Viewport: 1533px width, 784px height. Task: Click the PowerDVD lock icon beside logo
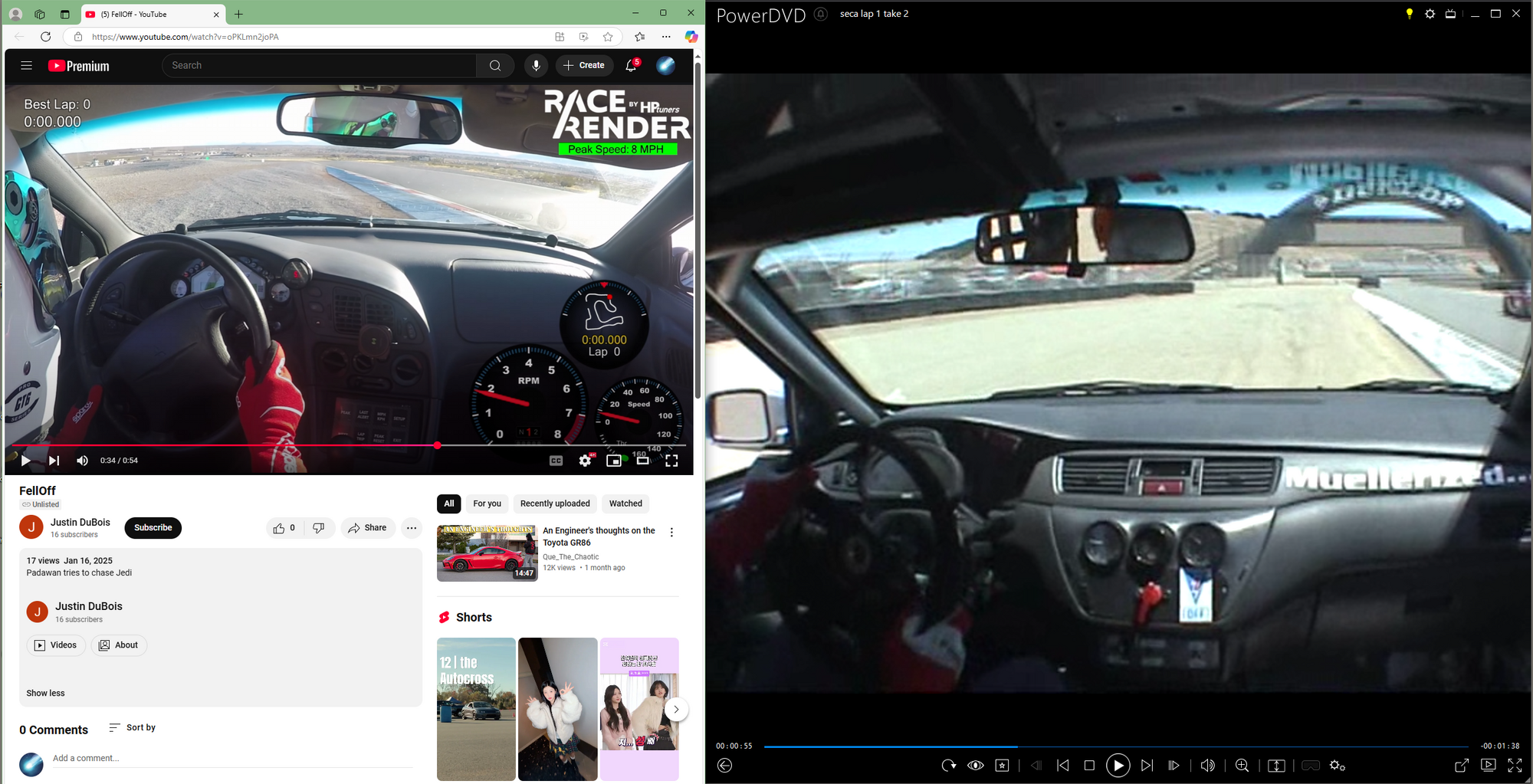tap(821, 14)
